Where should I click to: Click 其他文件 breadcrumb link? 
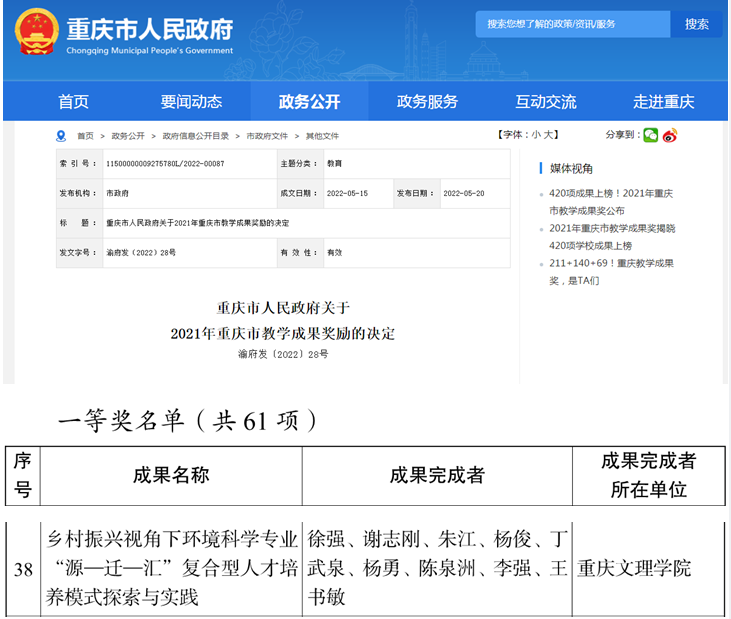322,136
